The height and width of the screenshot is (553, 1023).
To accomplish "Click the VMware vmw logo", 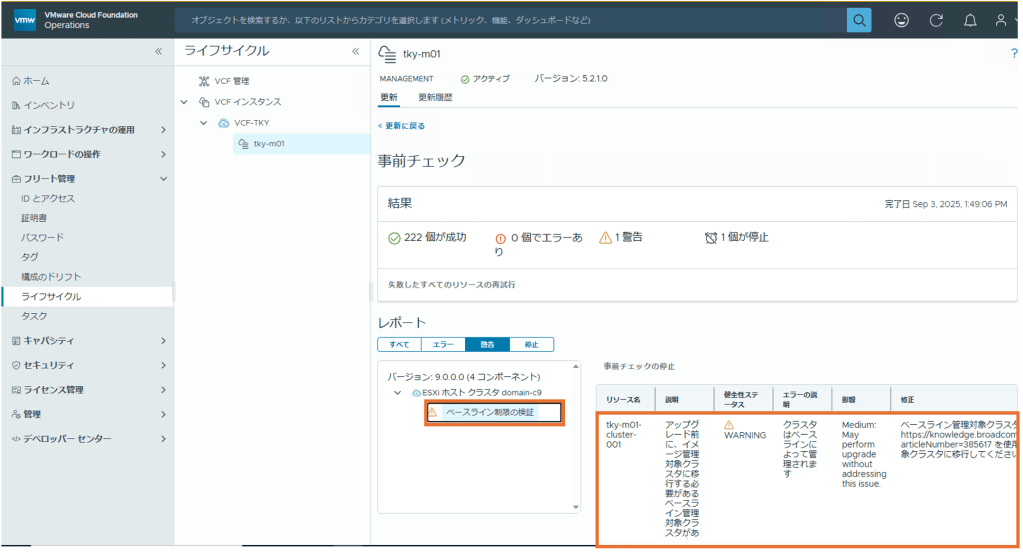I will (x=25, y=20).
